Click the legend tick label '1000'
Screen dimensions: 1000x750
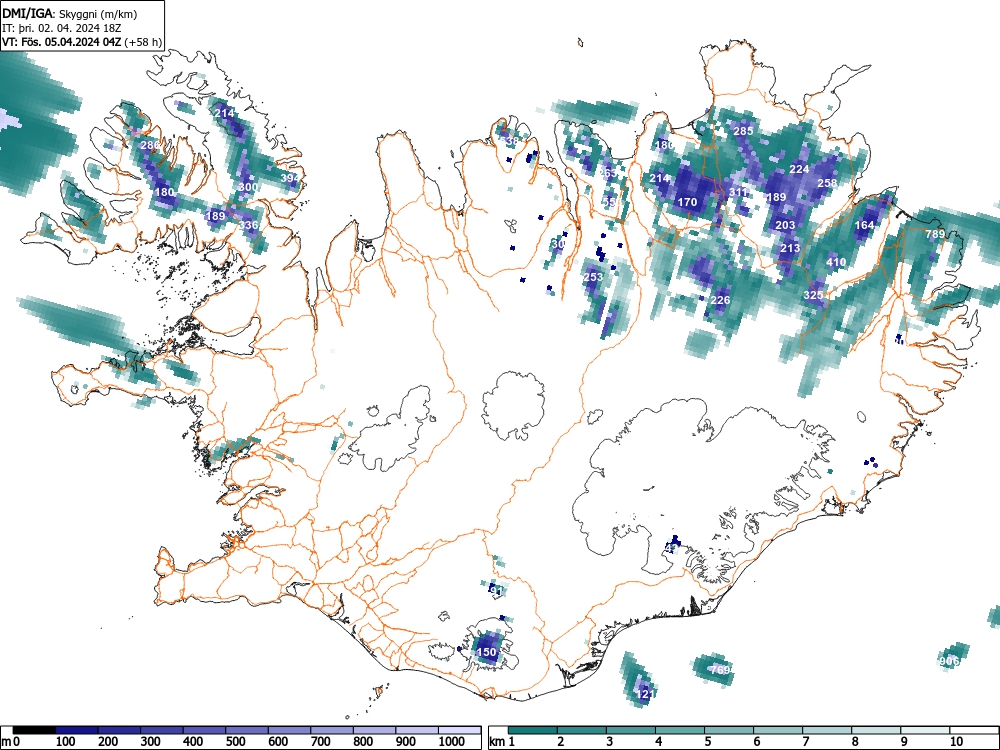[451, 742]
